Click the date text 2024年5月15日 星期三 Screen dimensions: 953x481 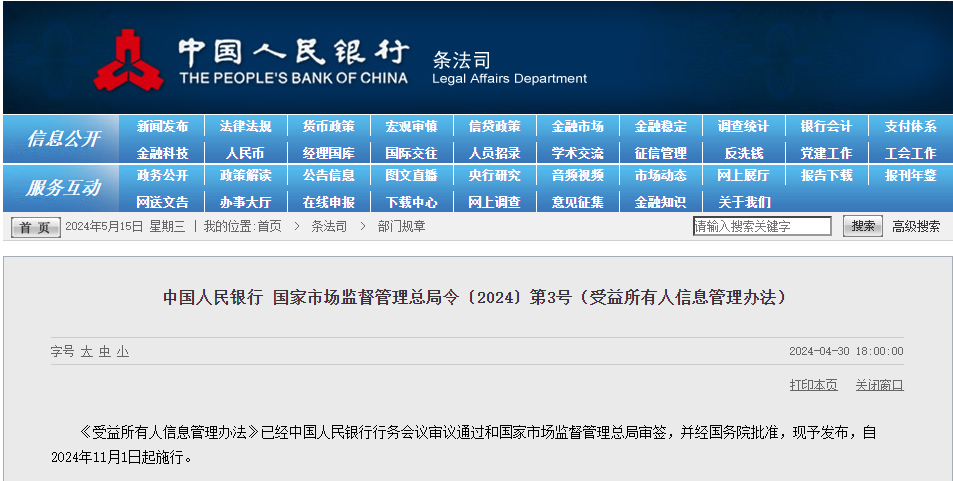point(125,227)
